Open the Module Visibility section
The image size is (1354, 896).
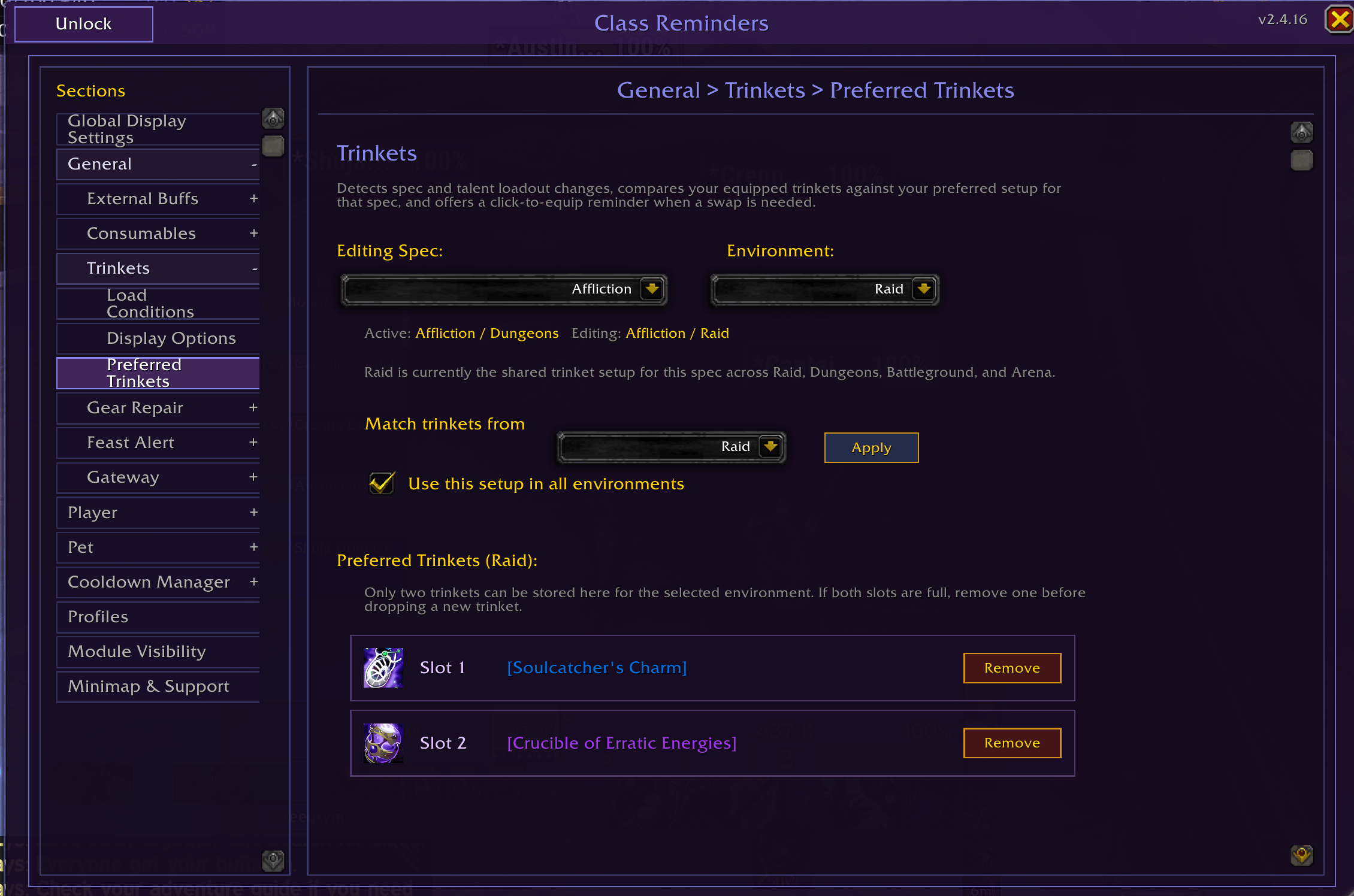coord(158,652)
